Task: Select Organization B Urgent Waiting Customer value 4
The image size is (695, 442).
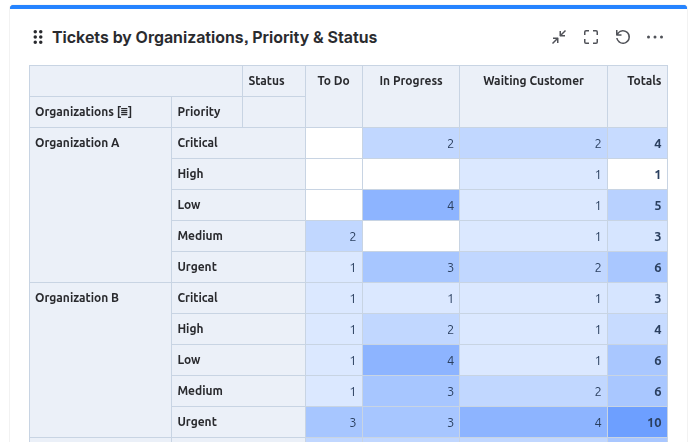Action: 533,422
